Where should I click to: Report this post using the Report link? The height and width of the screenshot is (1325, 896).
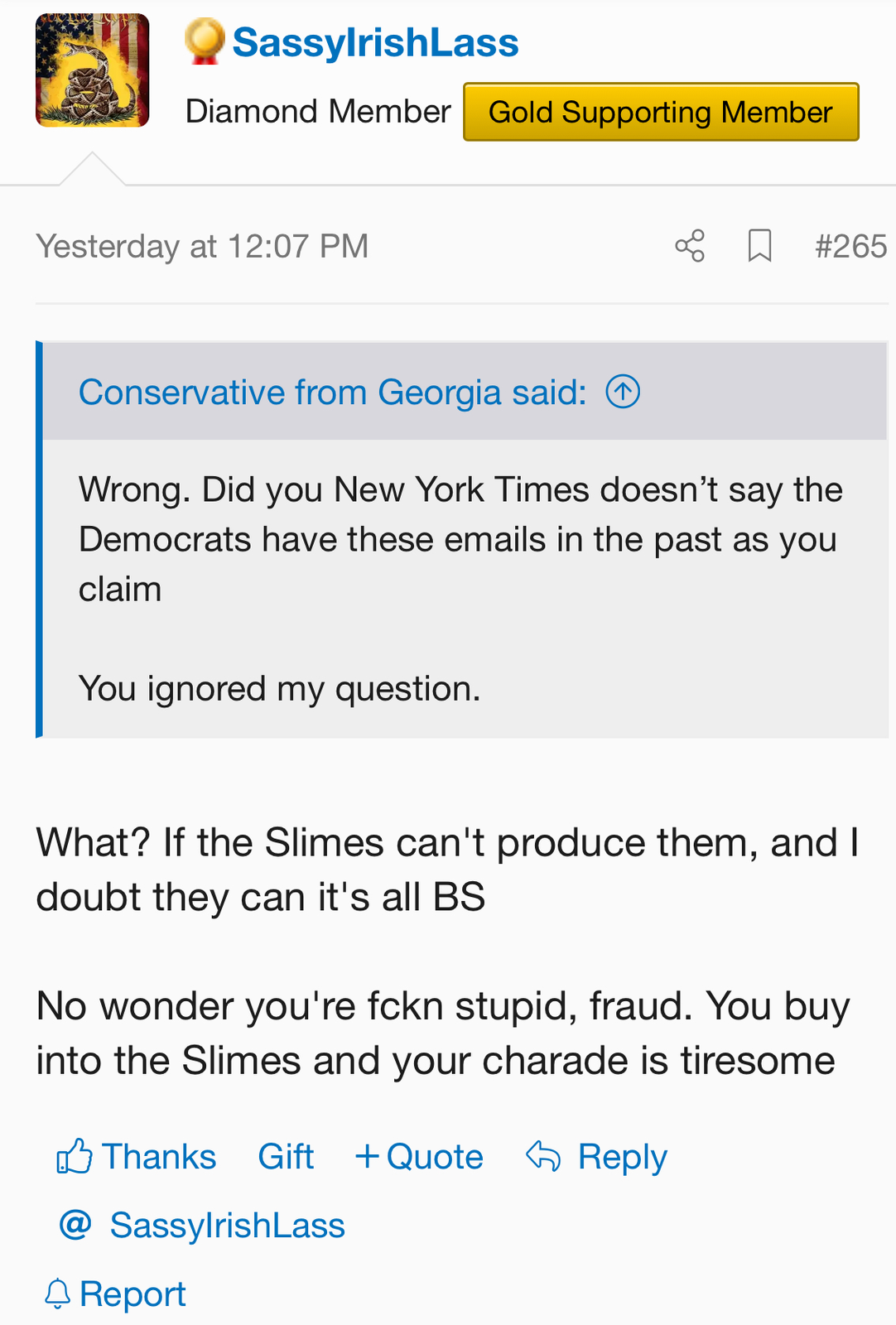coord(132,1294)
